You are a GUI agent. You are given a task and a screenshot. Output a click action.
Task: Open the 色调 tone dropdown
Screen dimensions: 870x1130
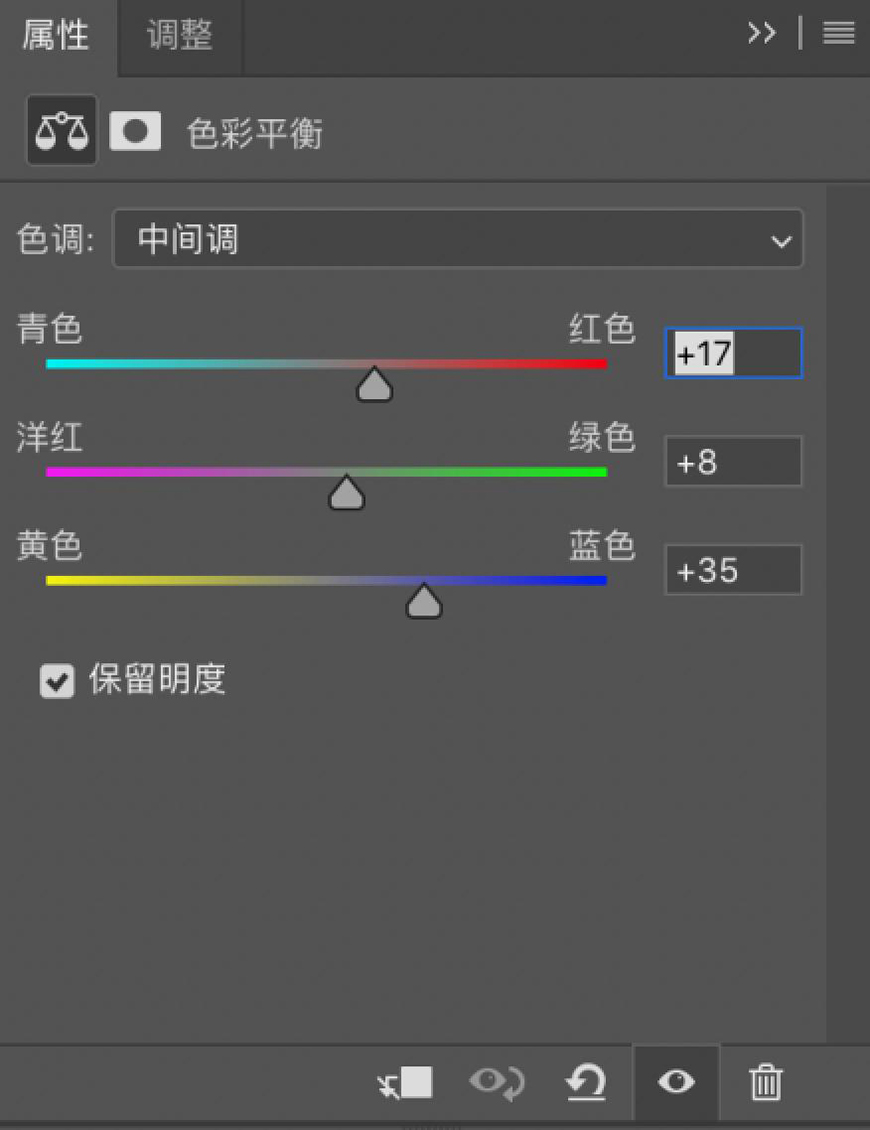(458, 240)
